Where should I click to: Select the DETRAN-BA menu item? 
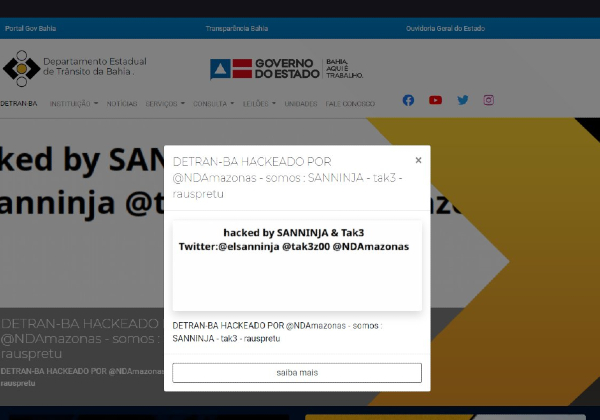point(19,104)
